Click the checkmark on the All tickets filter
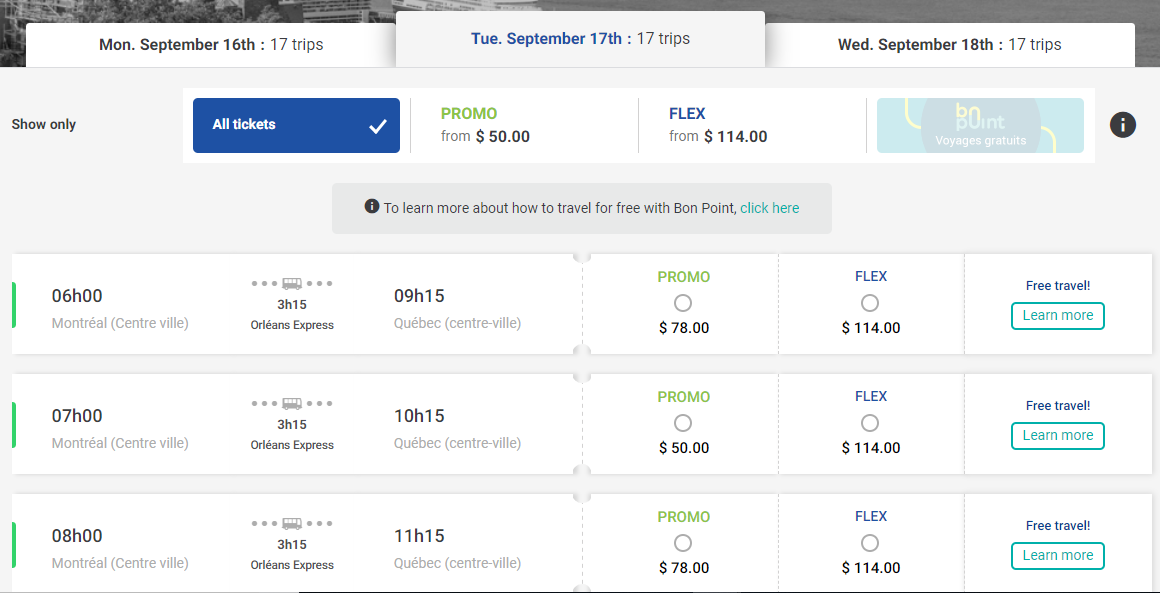Screen dimensions: 1160x593 (378, 126)
